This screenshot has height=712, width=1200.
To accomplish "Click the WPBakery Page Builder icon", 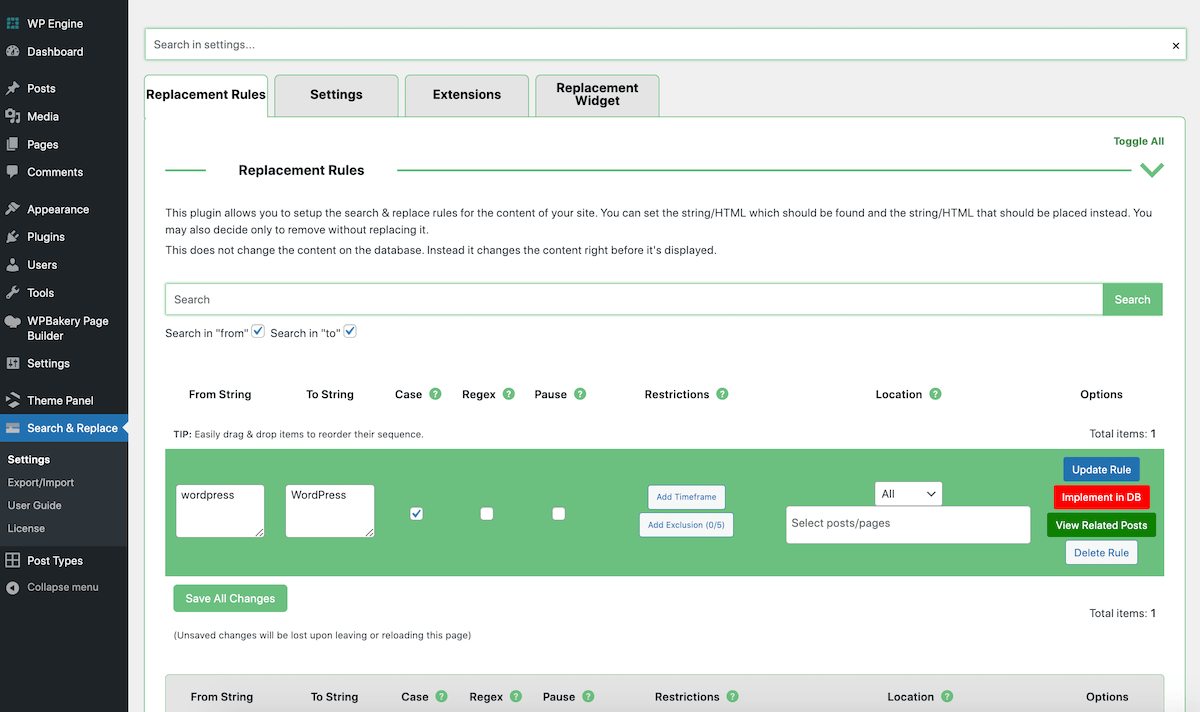I will point(12,322).
